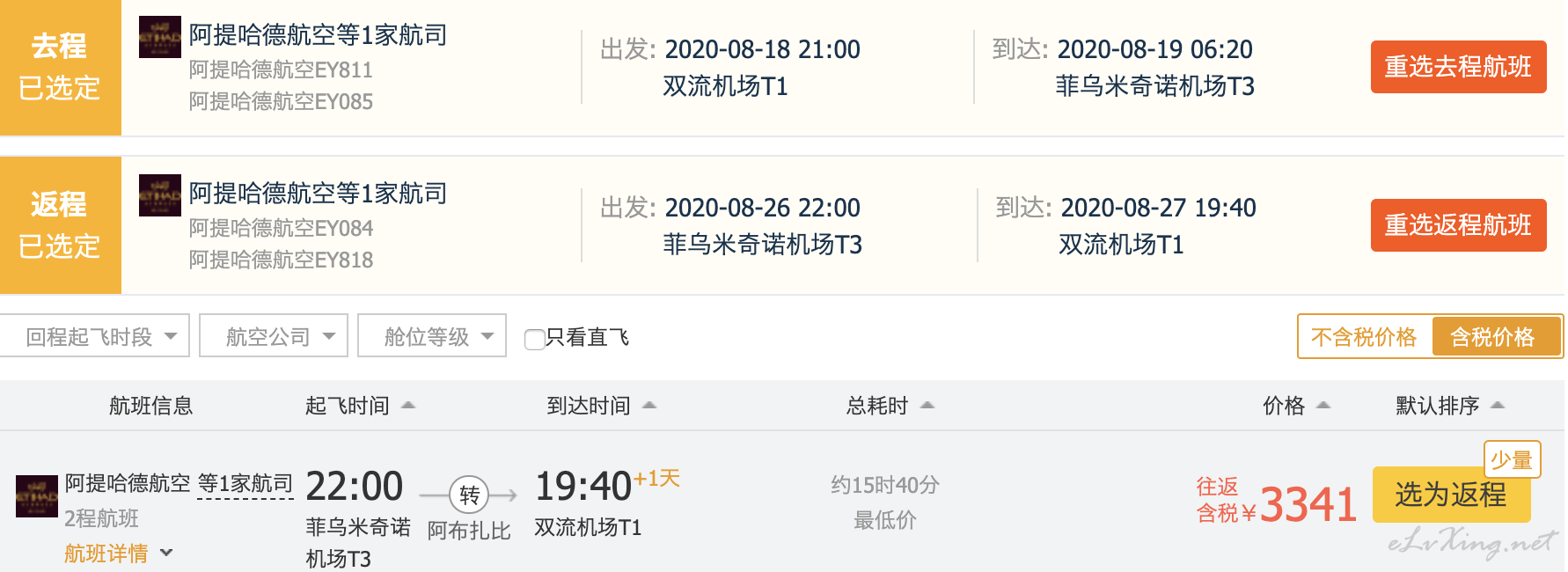Click Etihad logo in flight results list
Image resolution: width=1568 pixels, height=572 pixels.
(36, 496)
